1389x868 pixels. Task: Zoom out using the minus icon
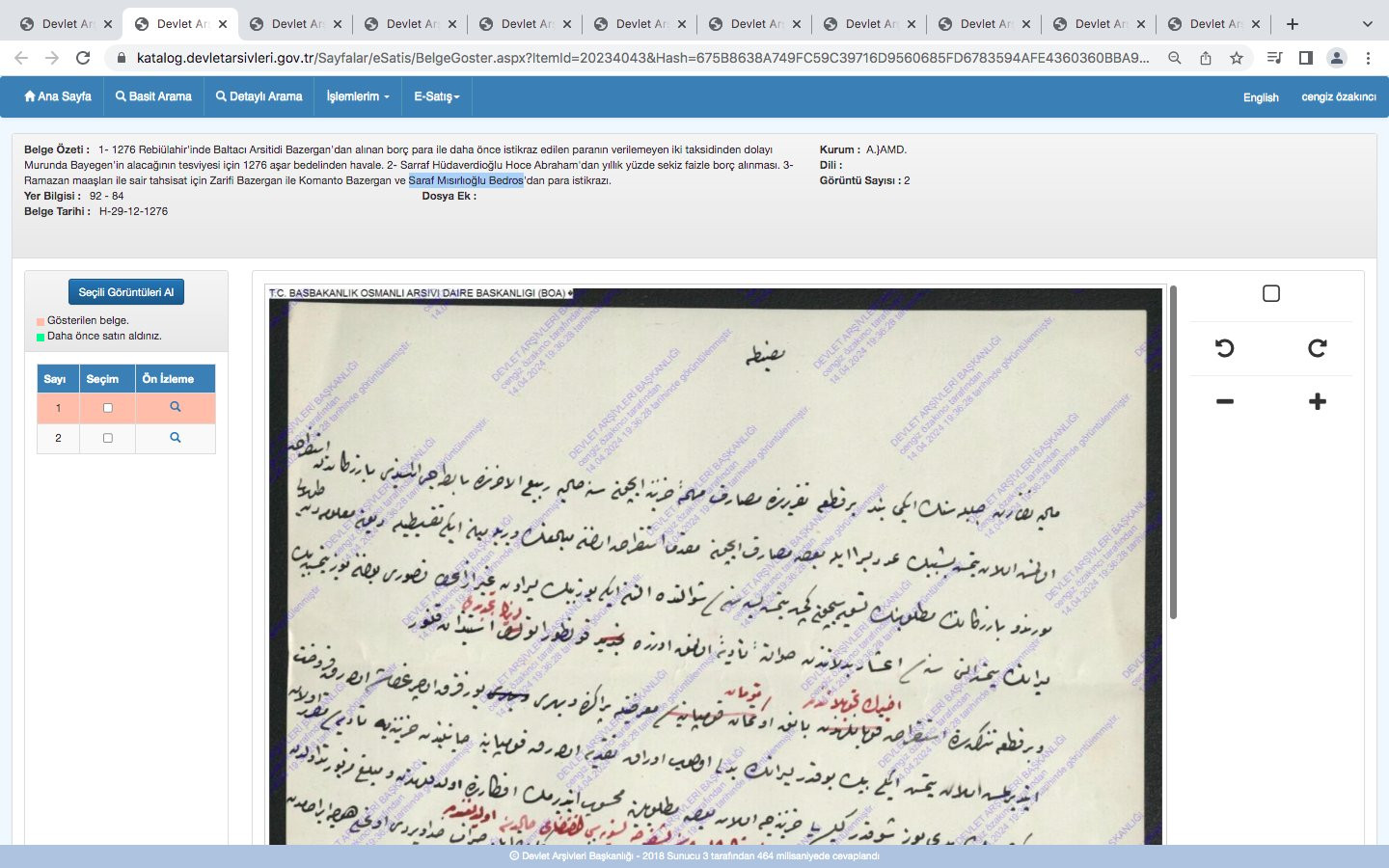click(1224, 401)
